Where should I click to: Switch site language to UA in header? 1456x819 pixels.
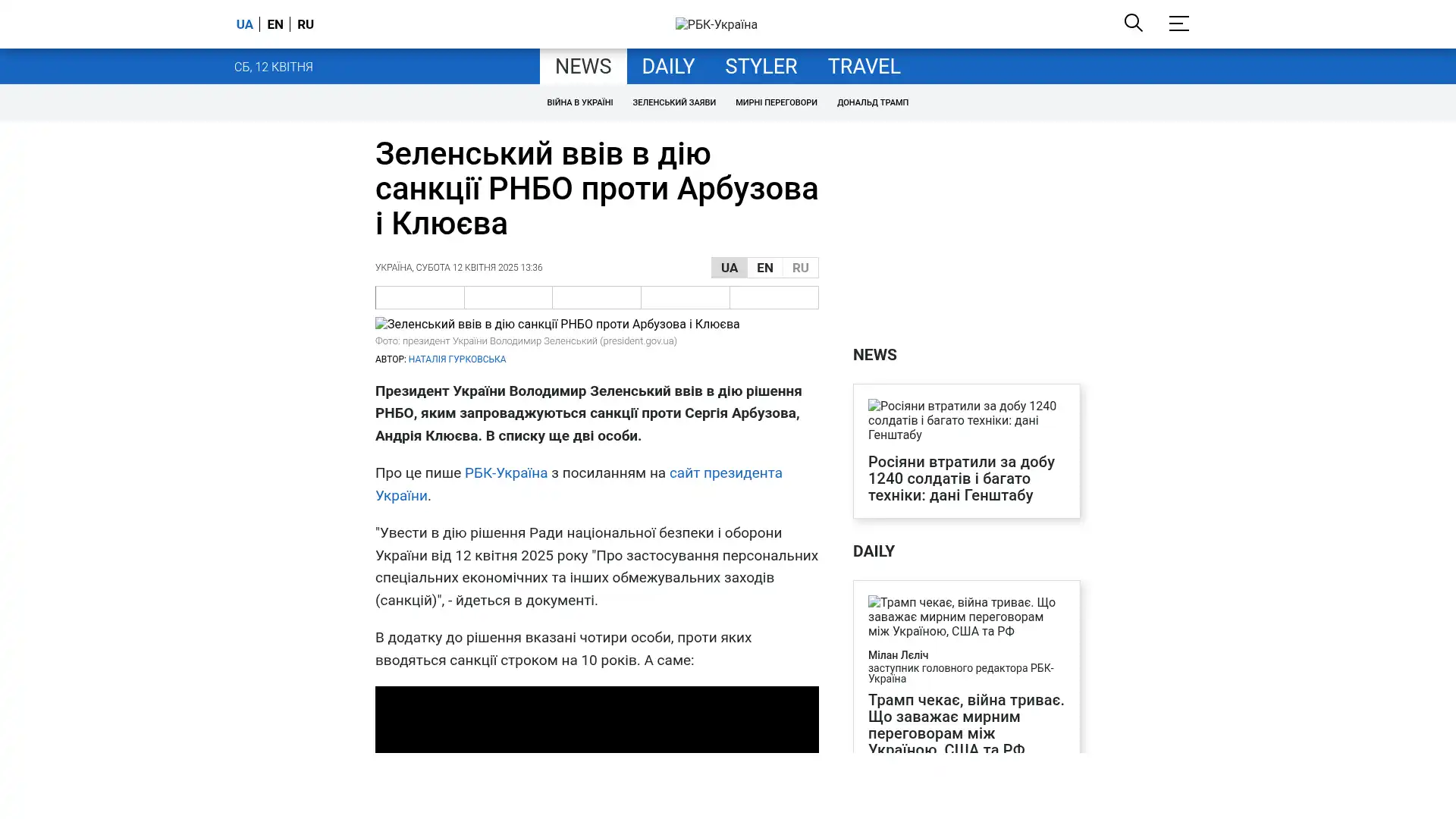point(244,24)
